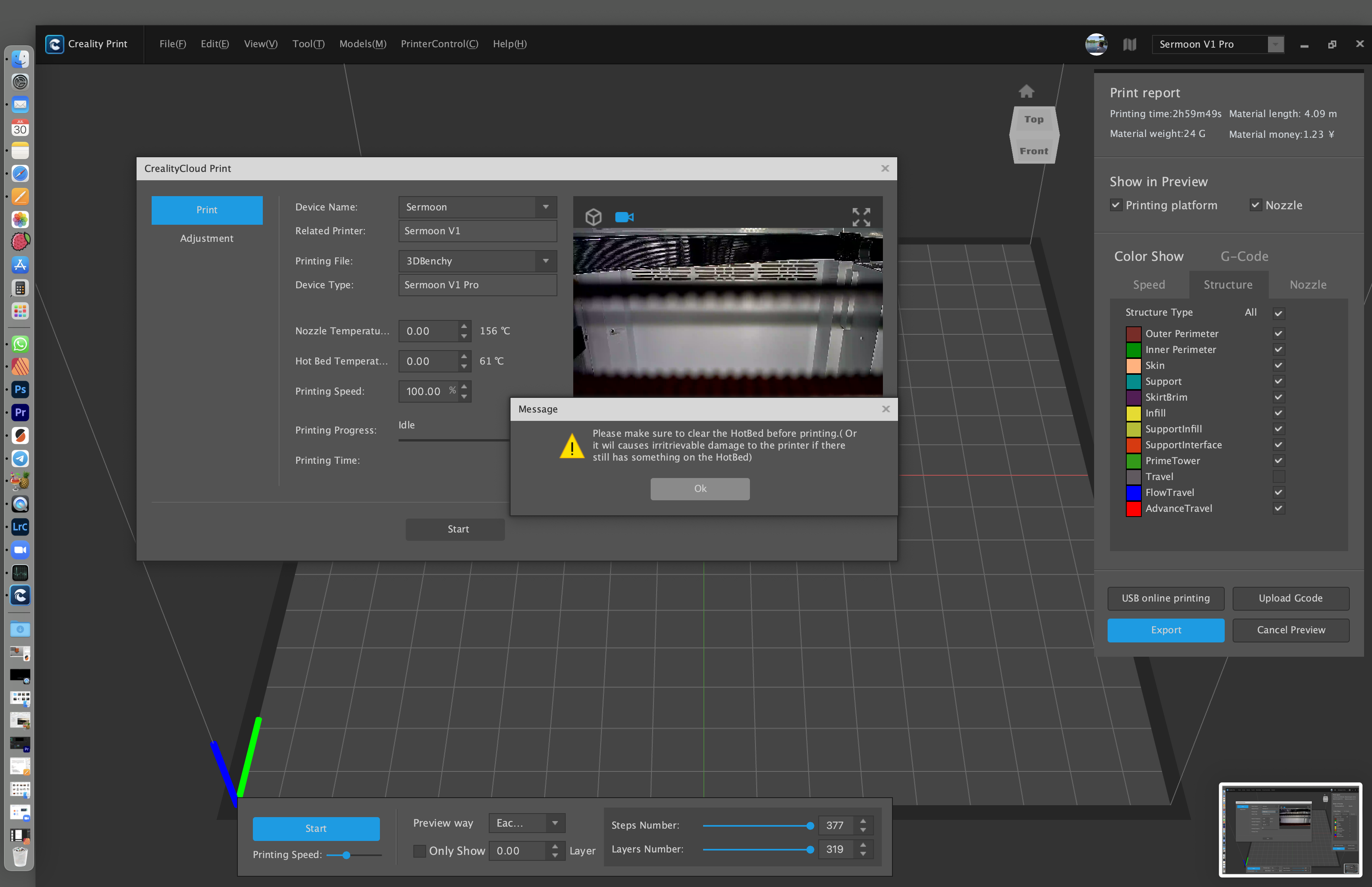The height and width of the screenshot is (887, 1372).
Task: Open the Device Name dropdown
Action: click(545, 207)
